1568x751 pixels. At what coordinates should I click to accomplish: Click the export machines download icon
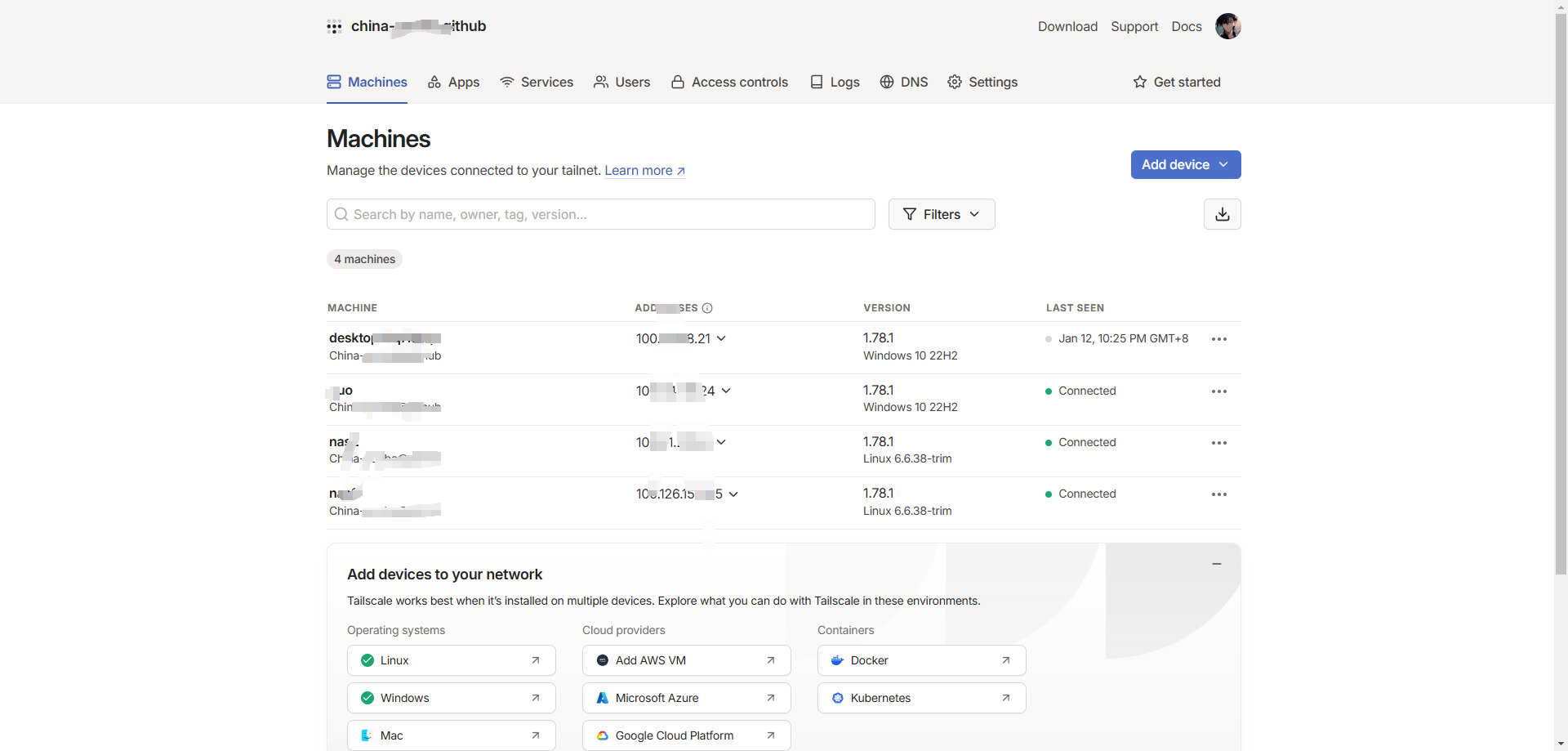click(1222, 214)
